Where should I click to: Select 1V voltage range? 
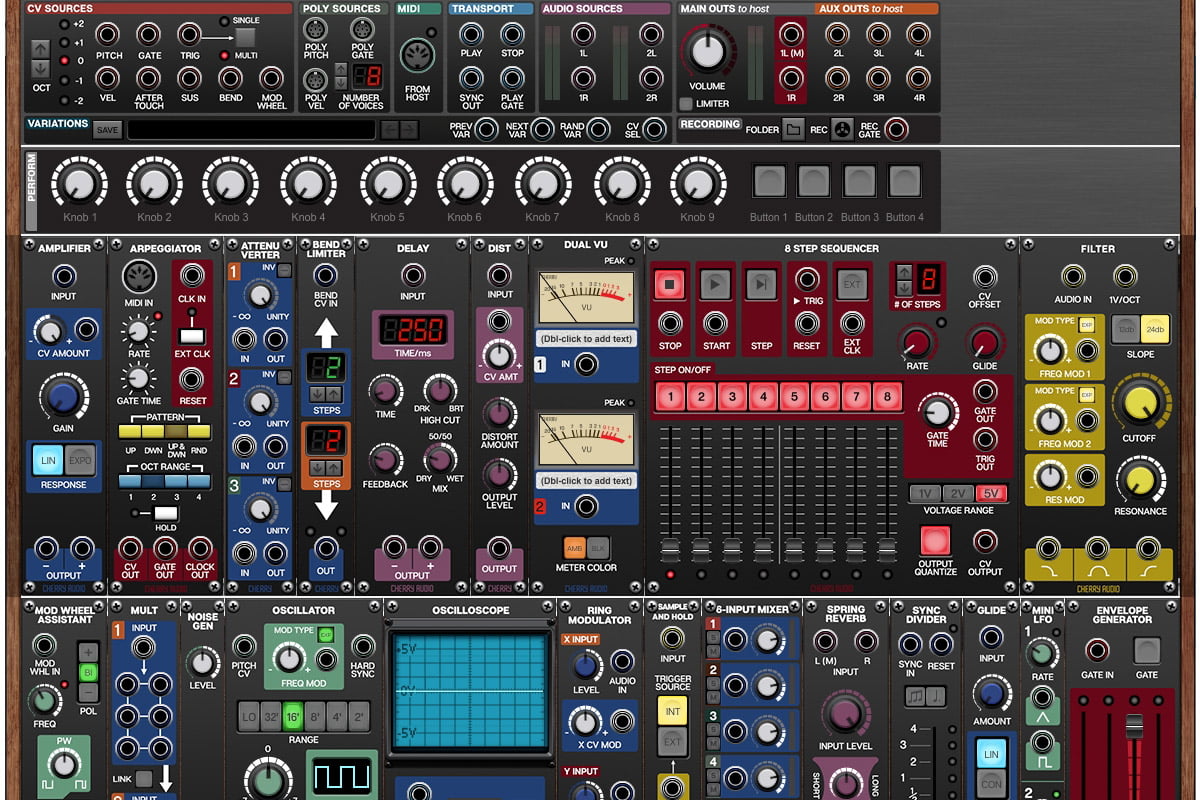coord(925,493)
